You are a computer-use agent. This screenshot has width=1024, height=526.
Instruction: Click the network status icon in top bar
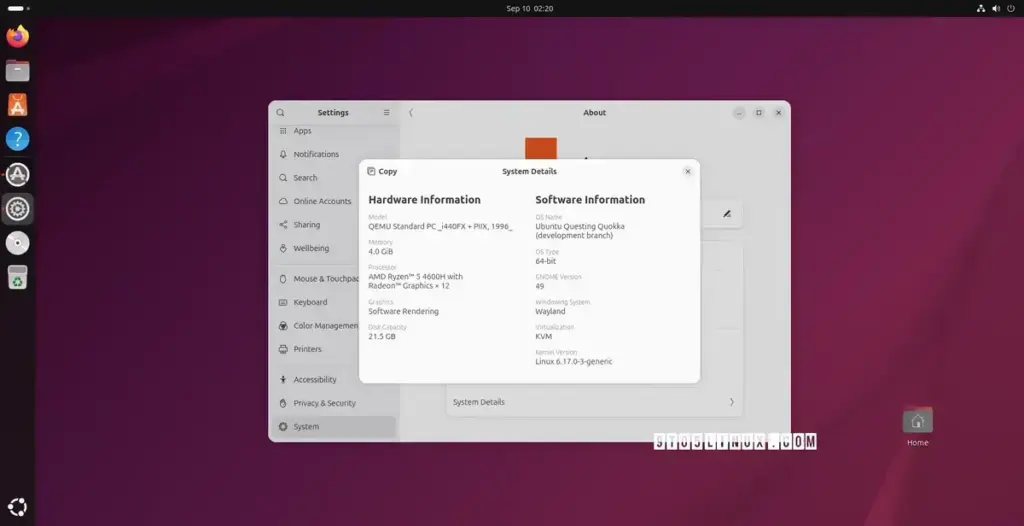[x=980, y=8]
